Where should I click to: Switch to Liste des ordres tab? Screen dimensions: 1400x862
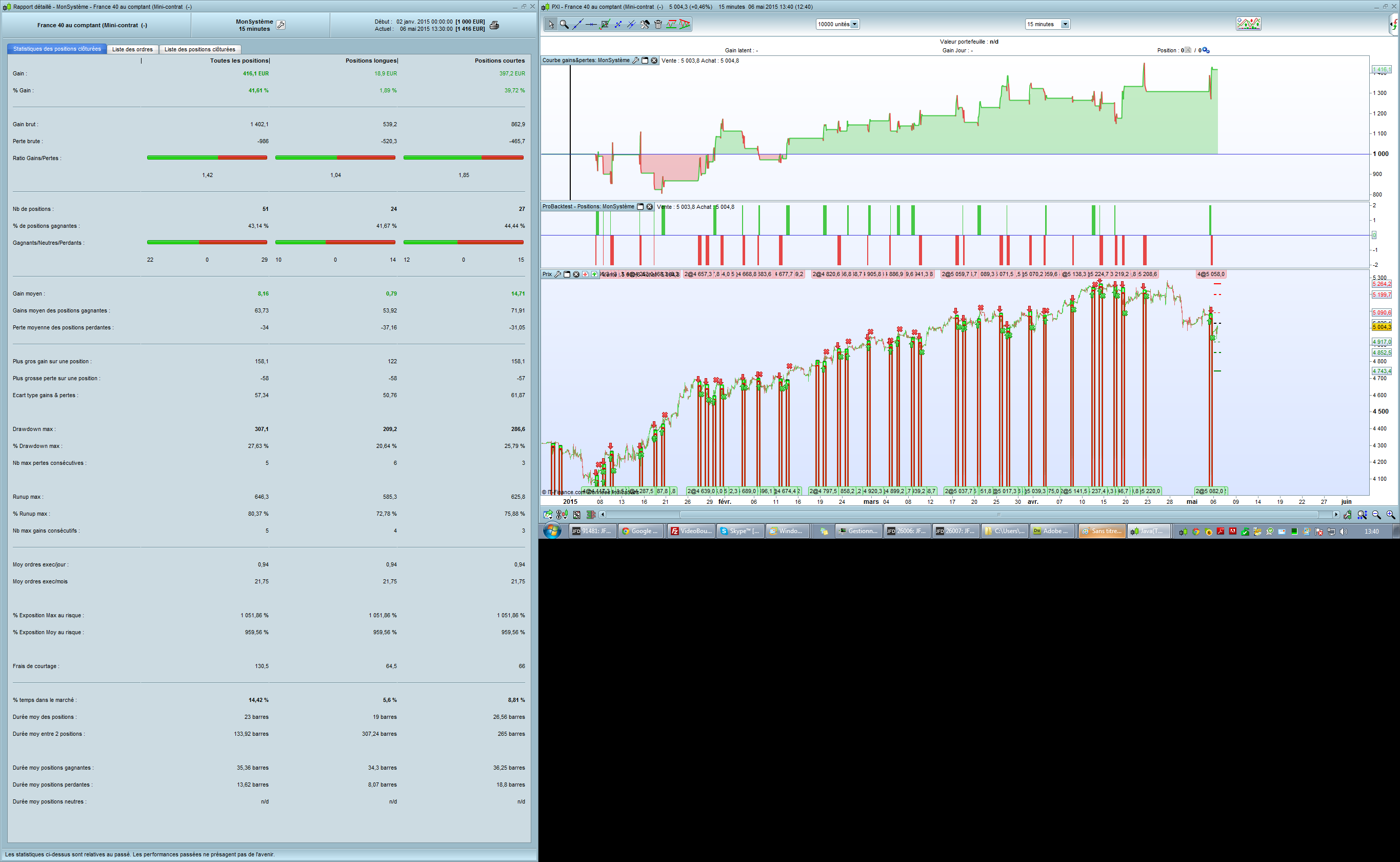tap(132, 50)
